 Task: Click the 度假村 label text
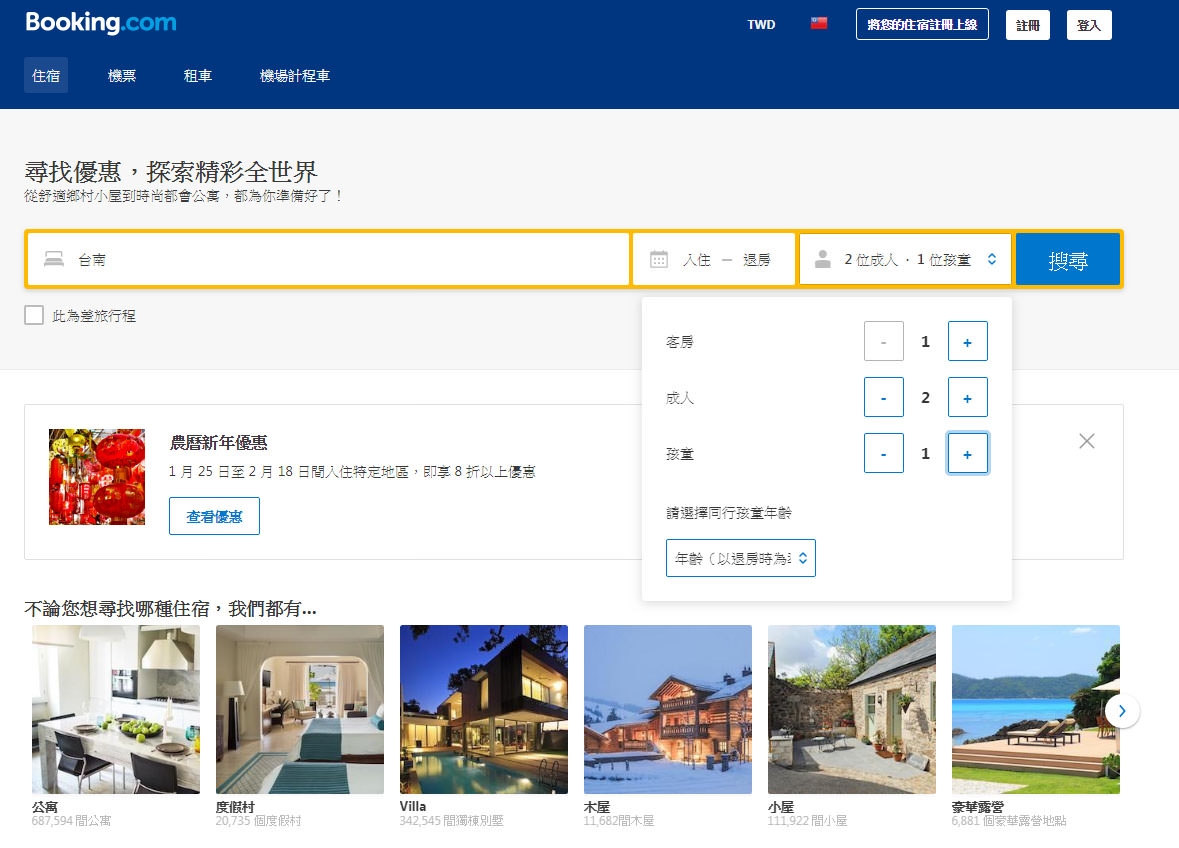pos(235,807)
